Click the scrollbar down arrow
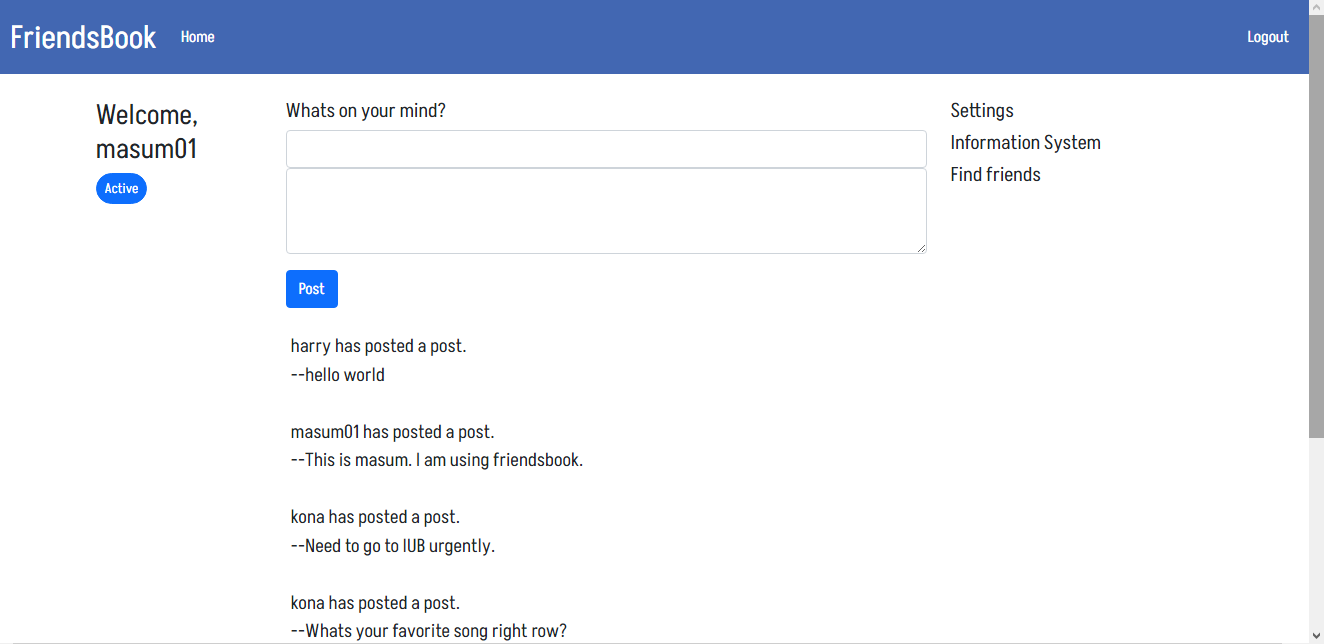The height and width of the screenshot is (644, 1324). click(x=1316, y=635)
